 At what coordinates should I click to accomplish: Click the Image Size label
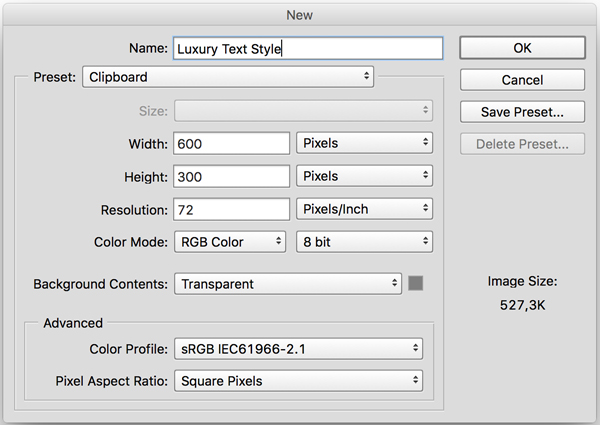pyautogui.click(x=522, y=282)
